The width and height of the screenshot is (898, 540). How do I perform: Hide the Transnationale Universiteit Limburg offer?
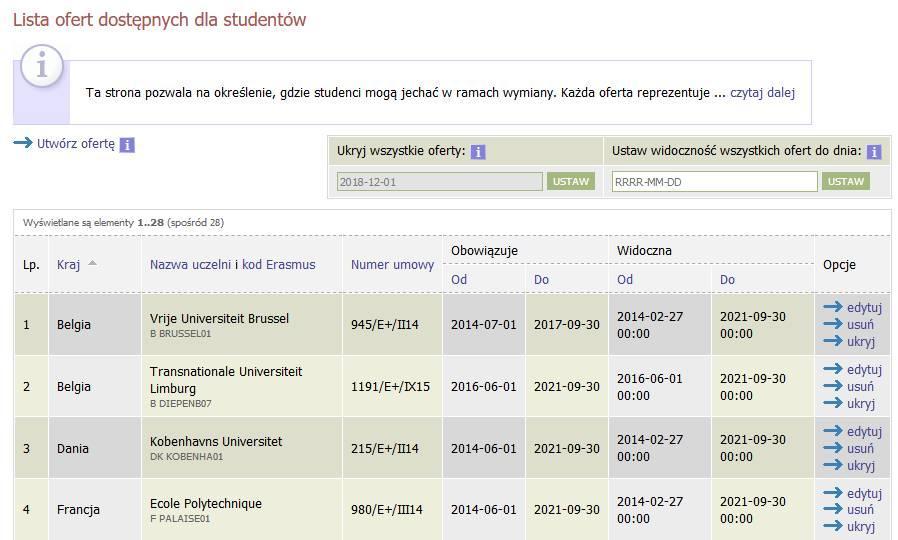[x=861, y=403]
